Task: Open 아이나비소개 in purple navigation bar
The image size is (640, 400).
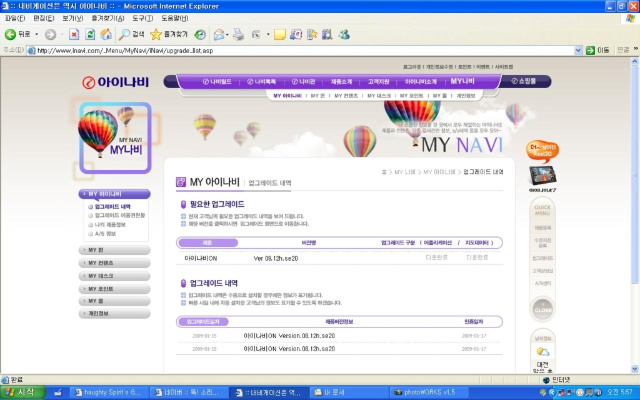Action: (421, 82)
